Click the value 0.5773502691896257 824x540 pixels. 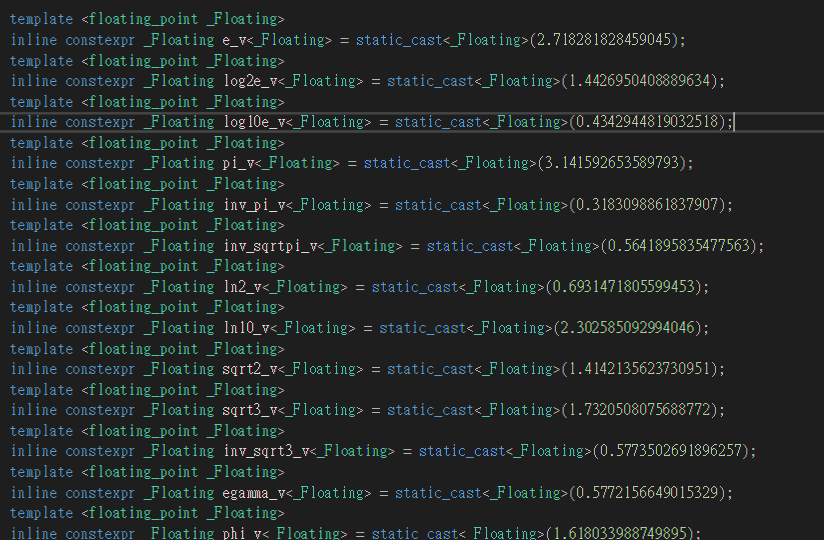point(671,450)
